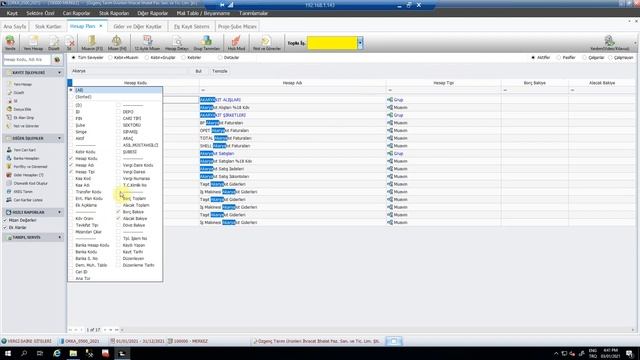Click the Yenile refresh toolbar icon

pos(10,42)
